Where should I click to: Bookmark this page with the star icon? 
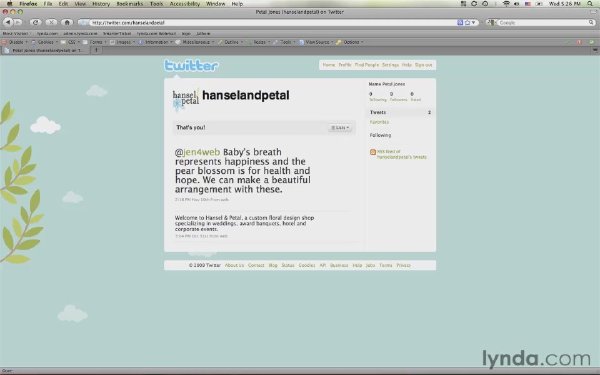467,23
